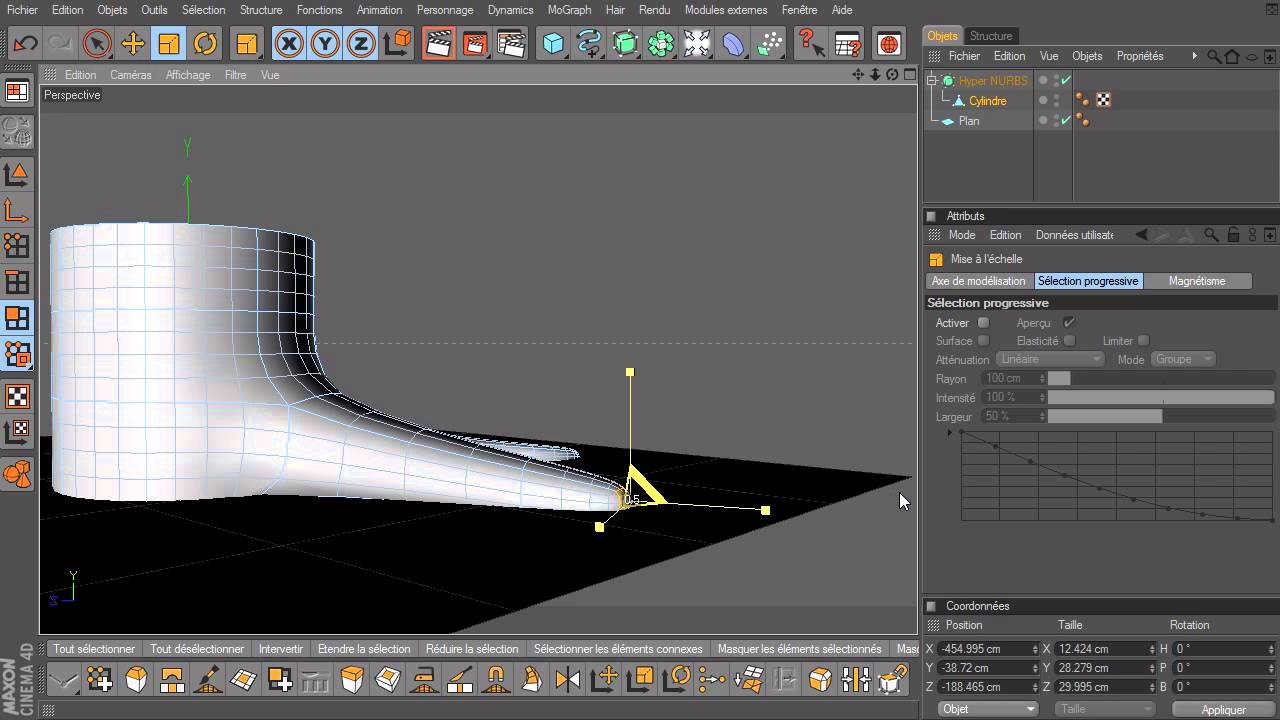Open the spline pen tools icon
Image resolution: width=1280 pixels, height=720 pixels.
point(589,43)
